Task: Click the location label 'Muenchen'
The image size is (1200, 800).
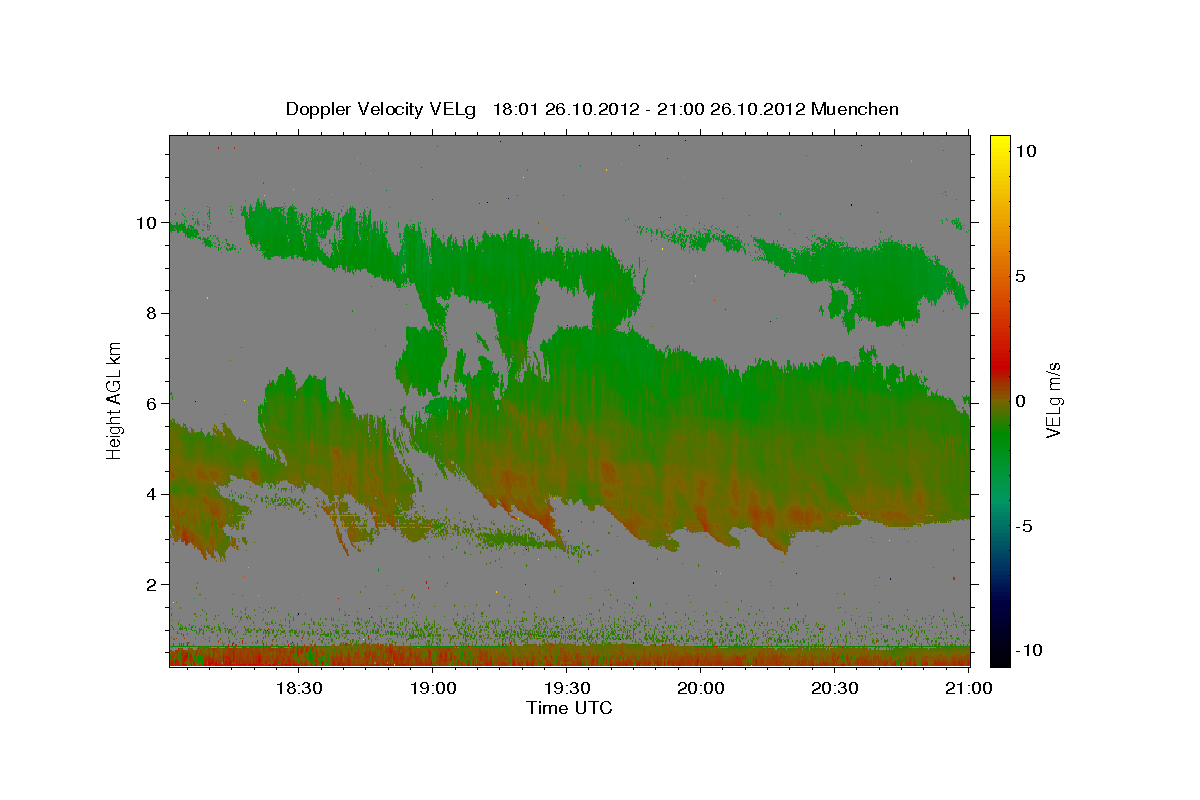Action: [x=855, y=109]
